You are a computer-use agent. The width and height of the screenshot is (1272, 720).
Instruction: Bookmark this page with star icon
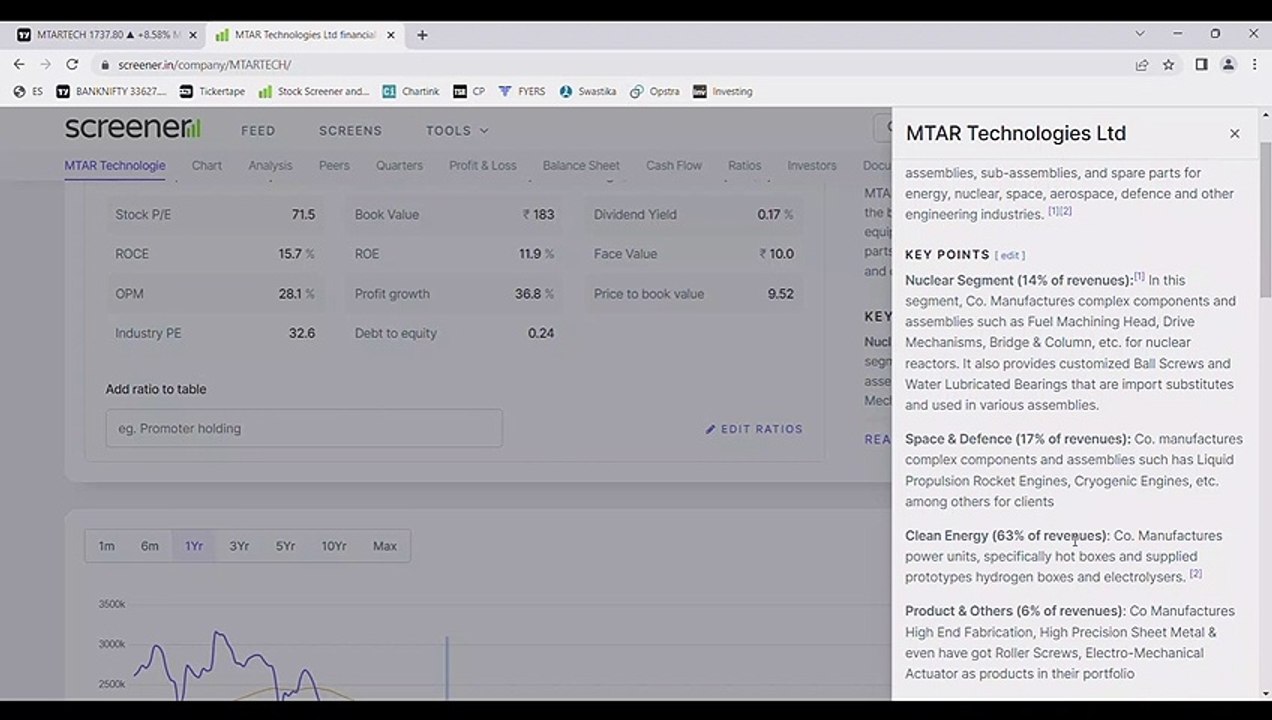[1168, 64]
